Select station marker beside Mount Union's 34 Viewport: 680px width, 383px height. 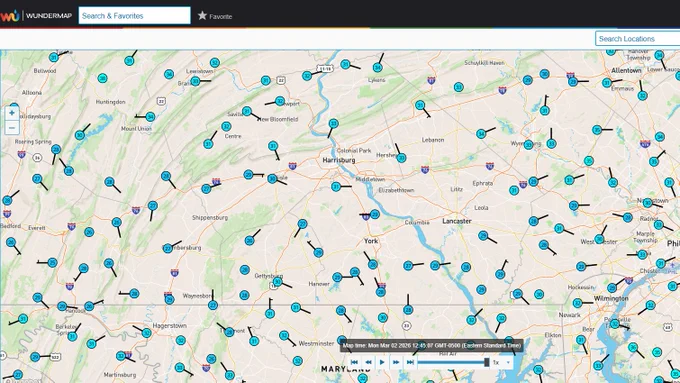tap(150, 117)
